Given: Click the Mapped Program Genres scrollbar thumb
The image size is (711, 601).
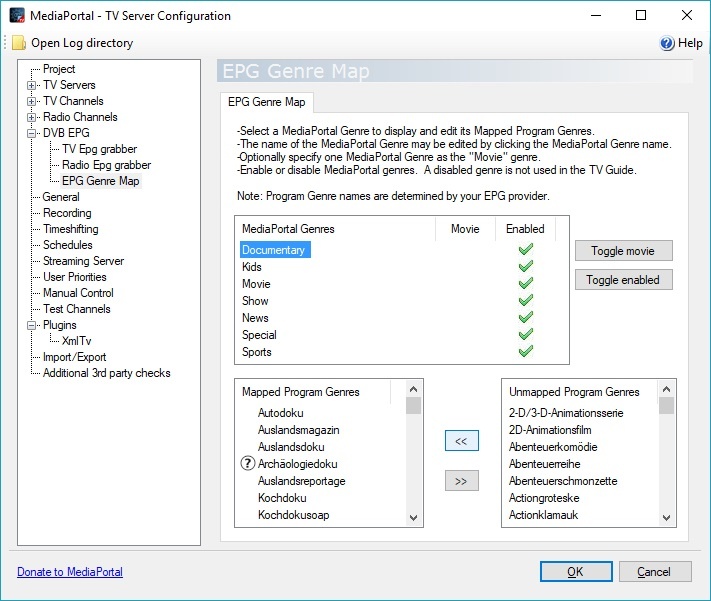Looking at the screenshot, I should 413,406.
